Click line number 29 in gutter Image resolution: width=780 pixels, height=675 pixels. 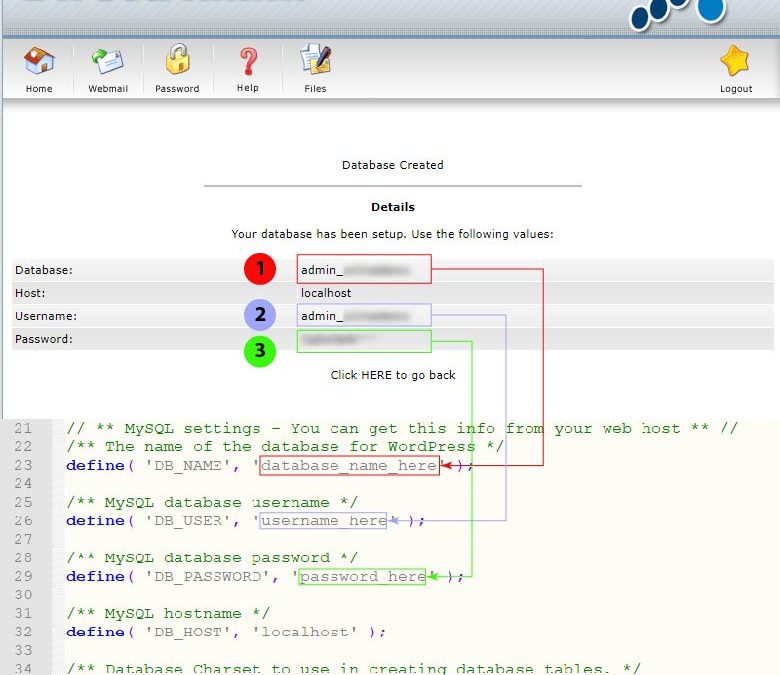23,576
